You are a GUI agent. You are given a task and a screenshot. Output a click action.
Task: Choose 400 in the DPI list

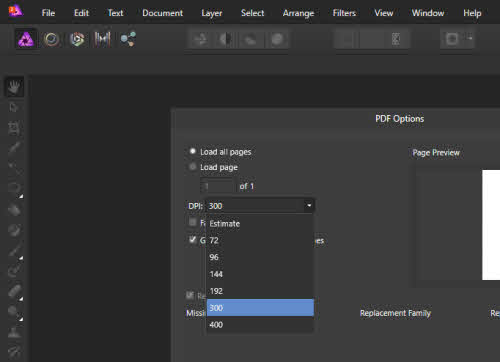(x=260, y=324)
